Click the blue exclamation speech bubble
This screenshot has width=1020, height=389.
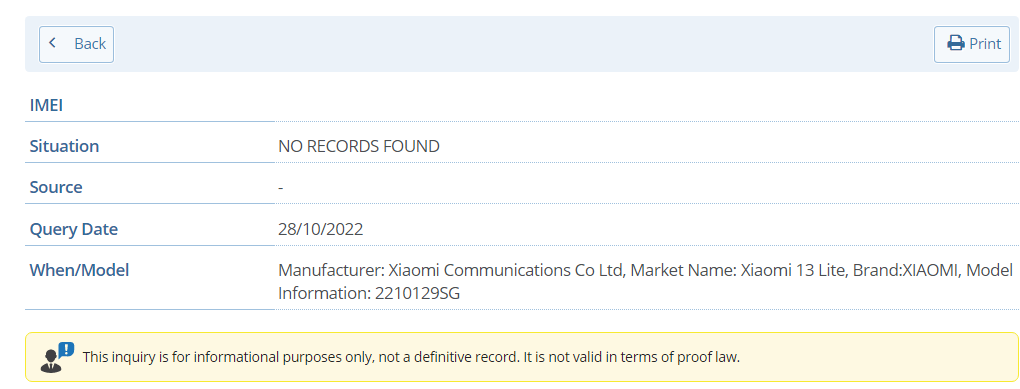(66, 350)
